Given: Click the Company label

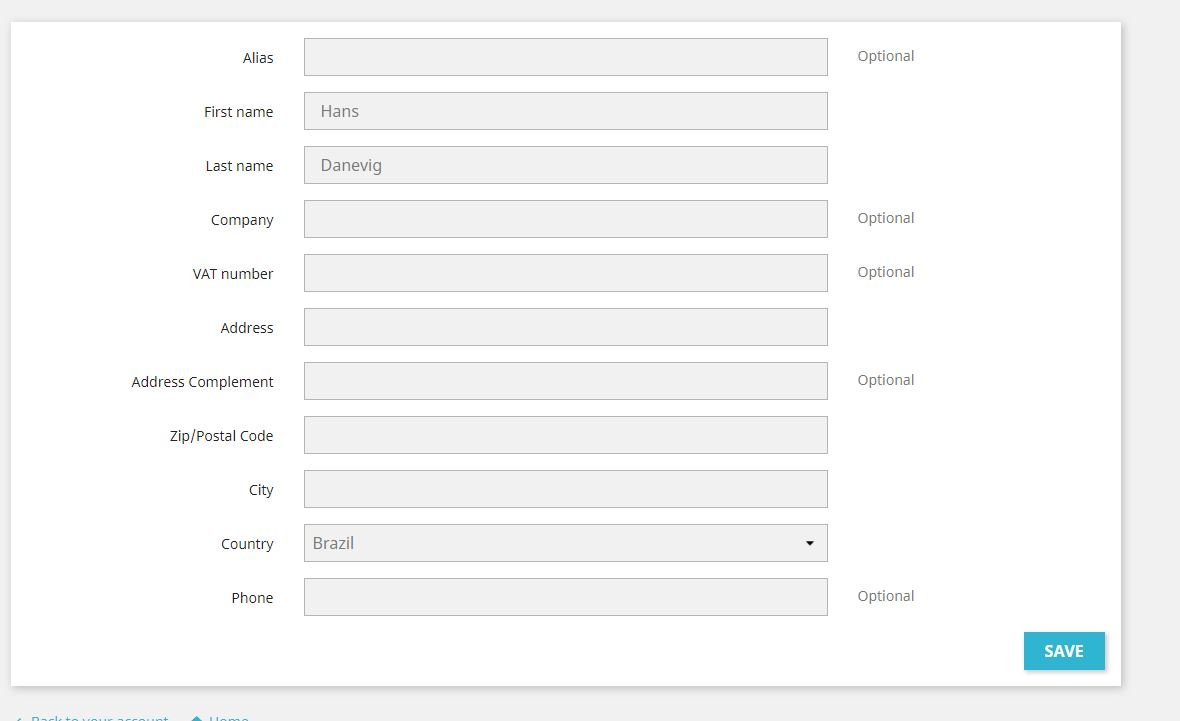Looking at the screenshot, I should [x=242, y=221].
